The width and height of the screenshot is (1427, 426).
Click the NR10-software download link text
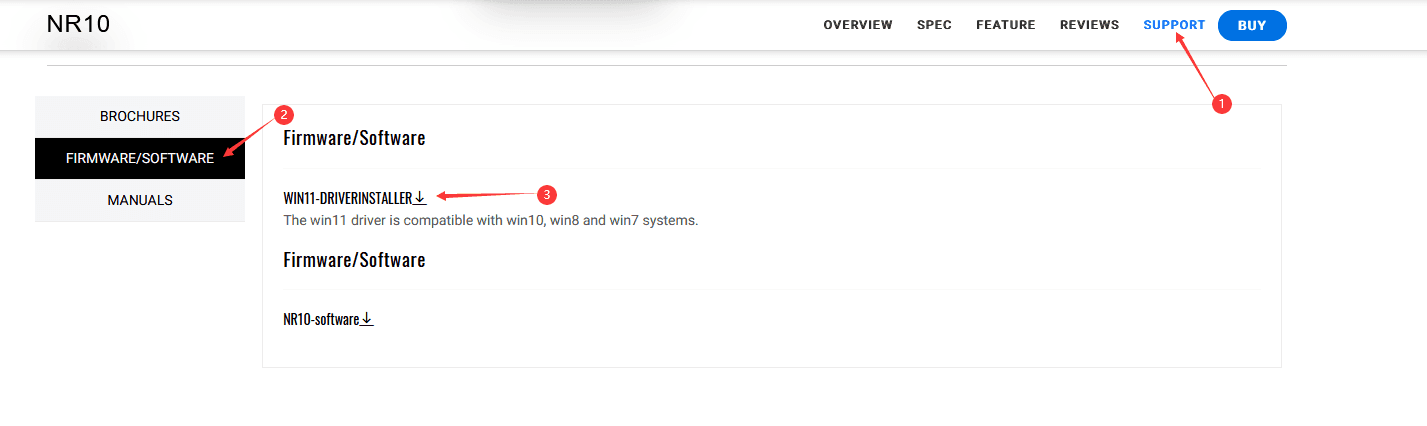pos(321,320)
